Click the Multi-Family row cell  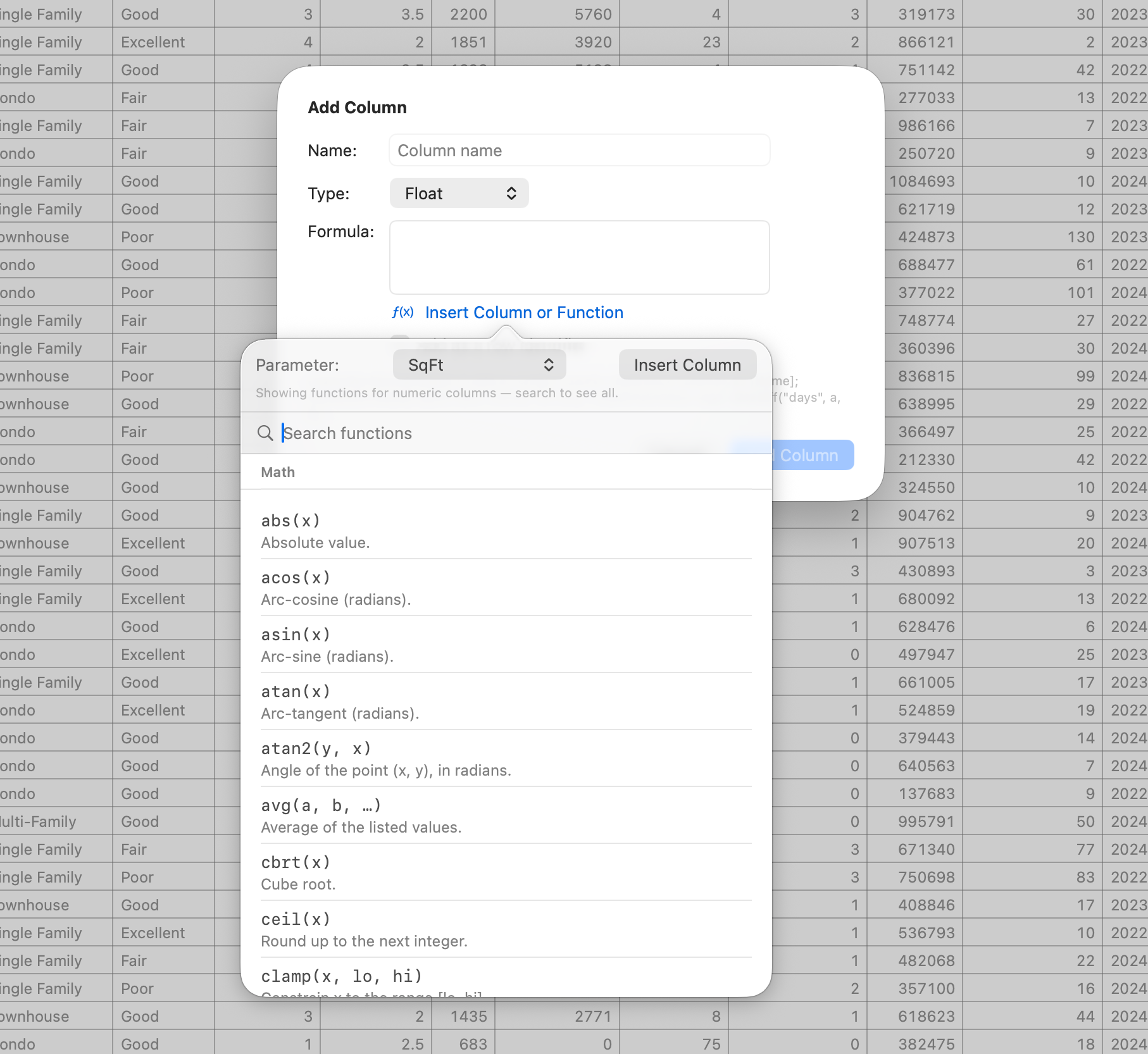pos(56,821)
